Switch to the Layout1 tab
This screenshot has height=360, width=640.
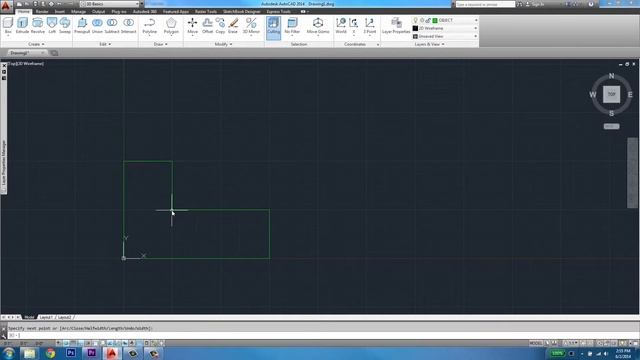point(46,317)
